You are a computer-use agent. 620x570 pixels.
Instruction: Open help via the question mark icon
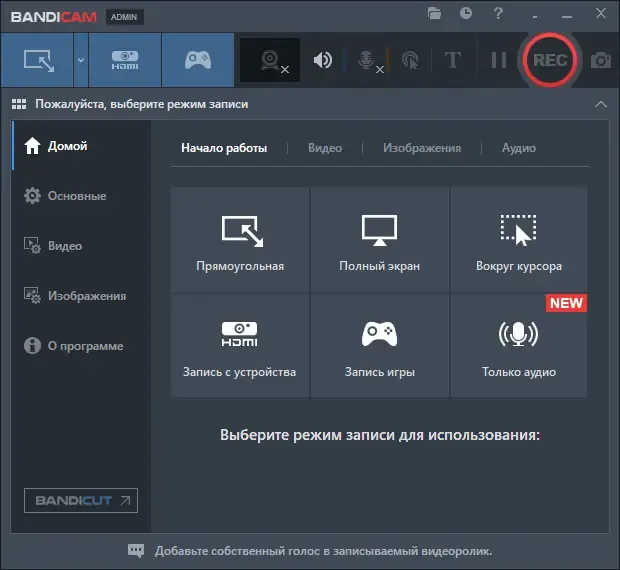498,13
